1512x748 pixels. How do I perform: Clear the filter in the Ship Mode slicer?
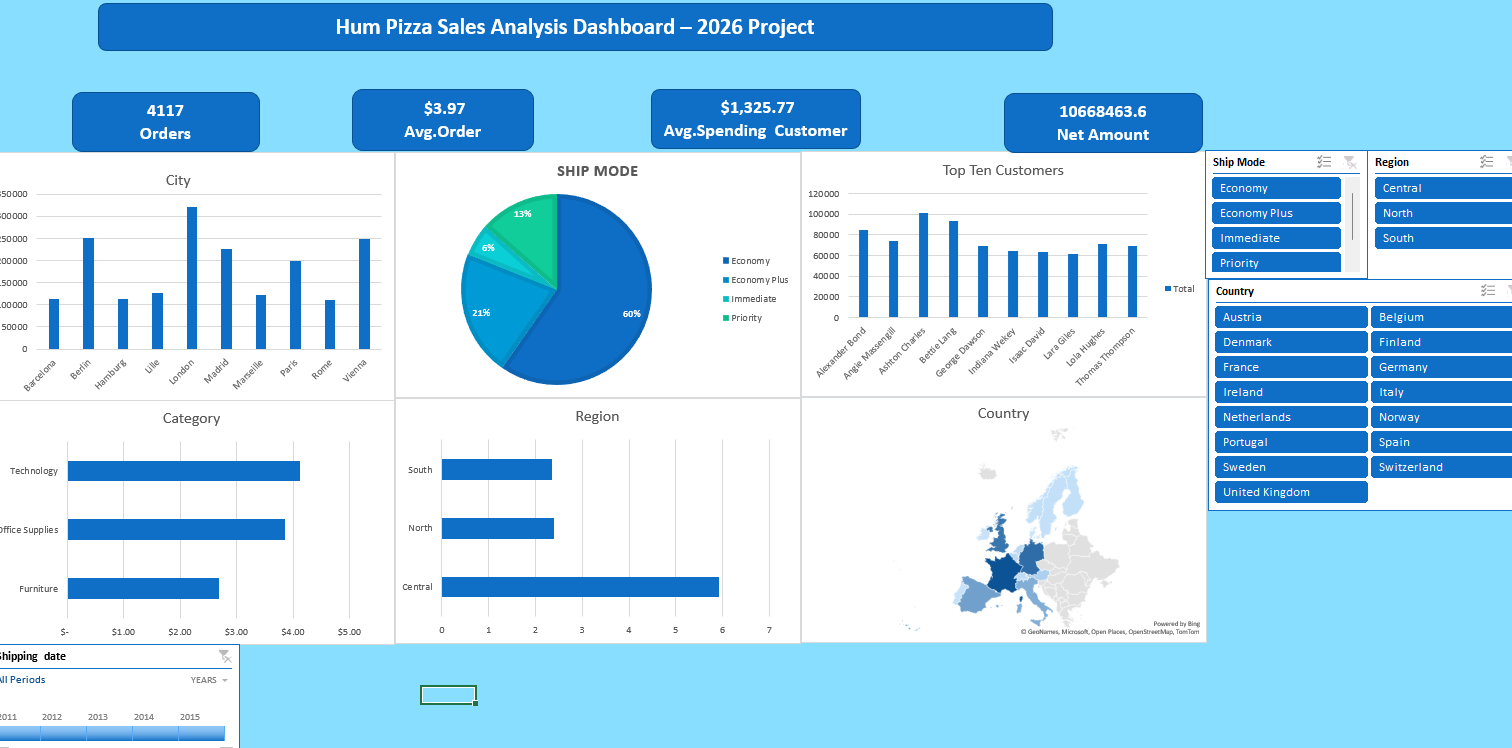pyautogui.click(x=1349, y=162)
